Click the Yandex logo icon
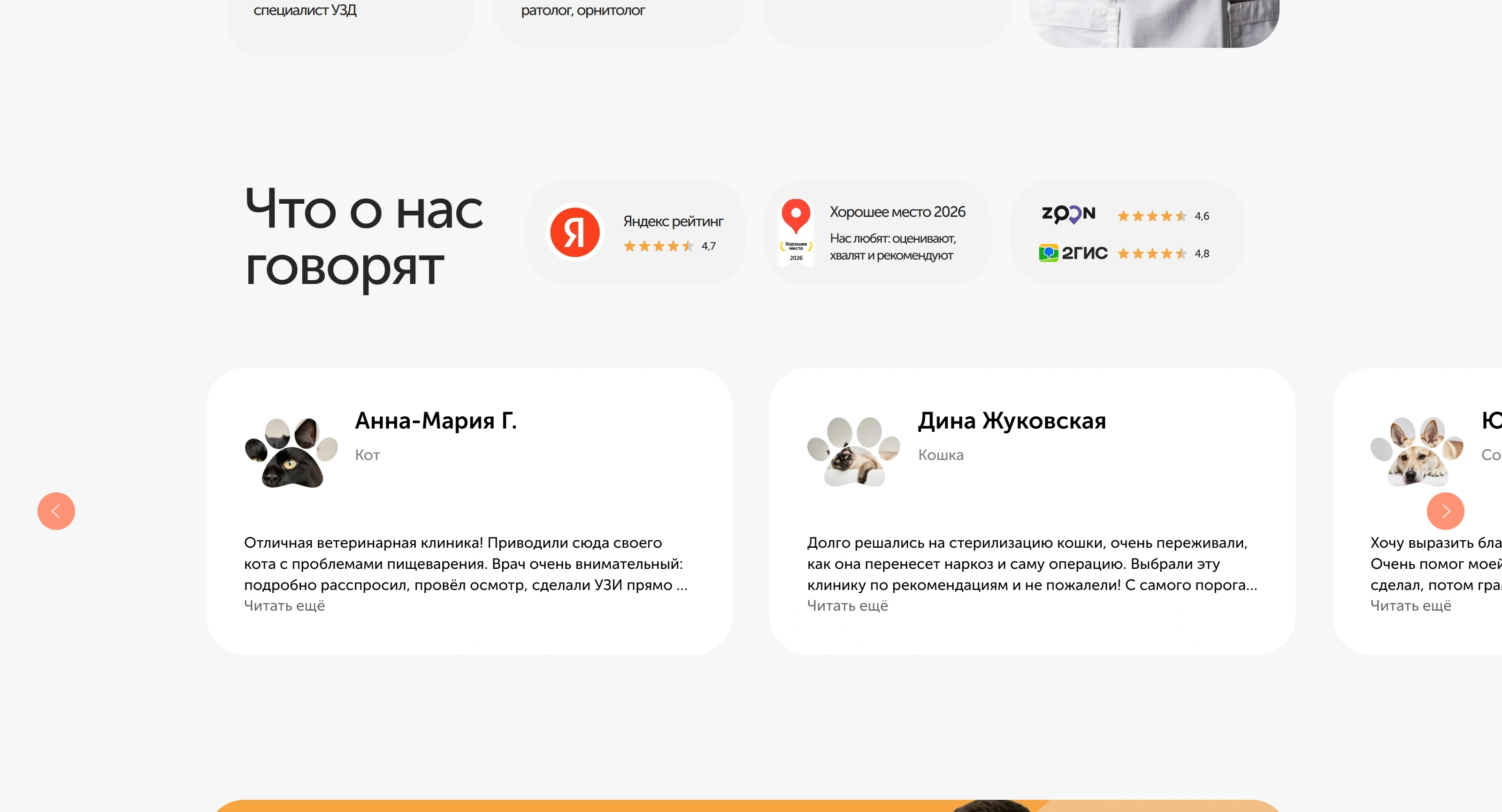This screenshot has height=812, width=1502. click(575, 232)
